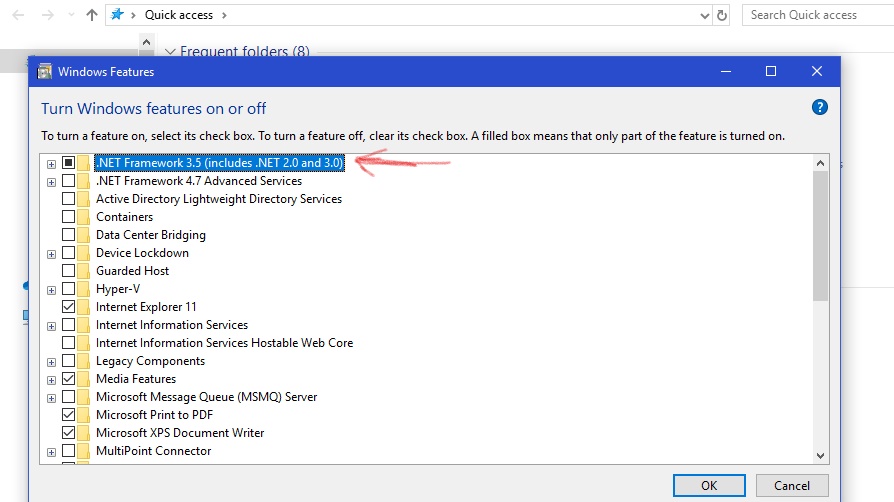Click the Microsoft Print to PDF folder icon
The width and height of the screenshot is (894, 502).
click(x=84, y=415)
